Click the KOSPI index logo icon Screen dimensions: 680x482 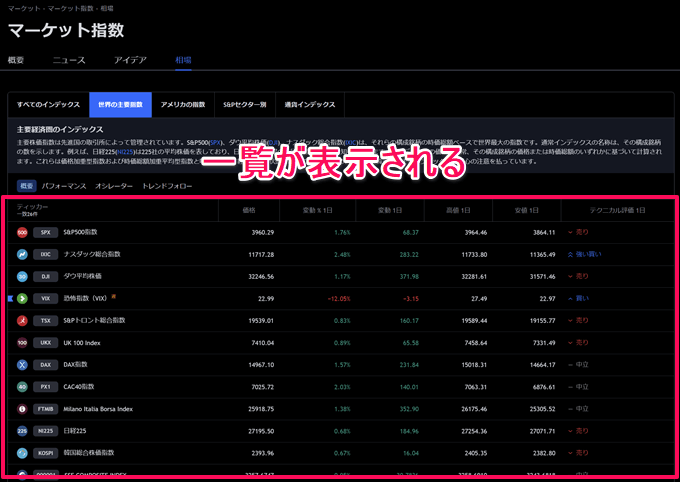click(x=22, y=453)
